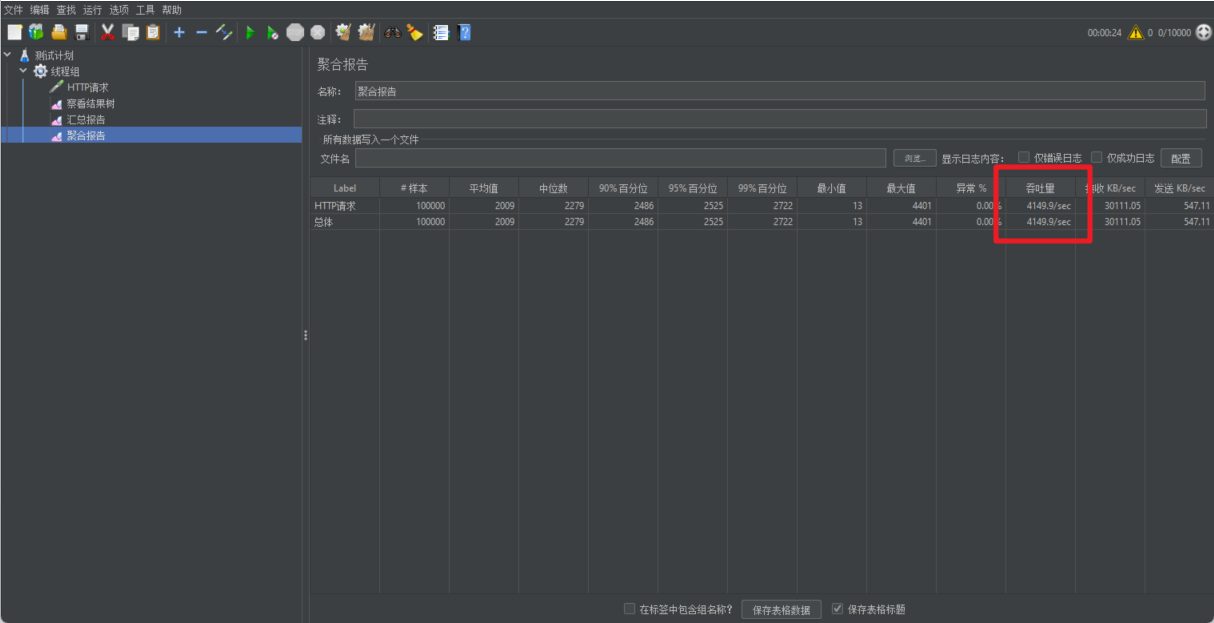
Task: Open the 运行 menu
Action: (x=92, y=9)
